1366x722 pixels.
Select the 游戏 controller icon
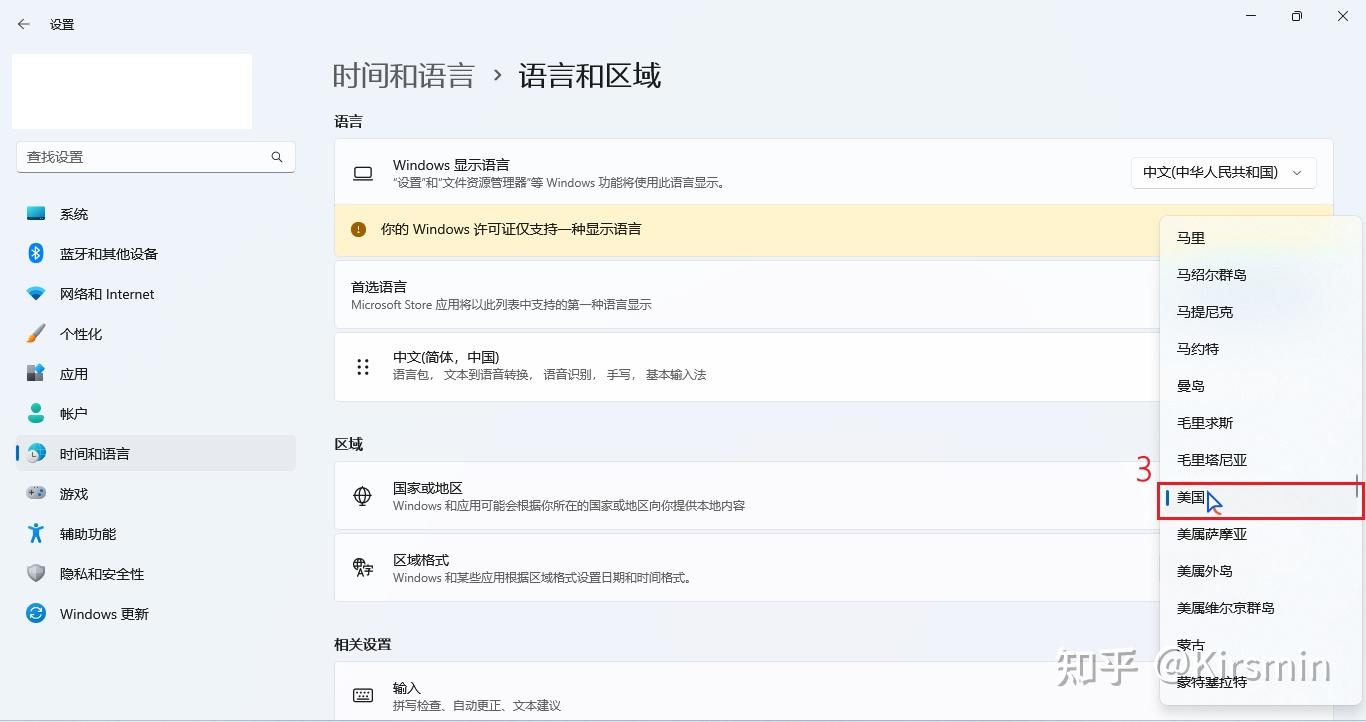coord(36,493)
